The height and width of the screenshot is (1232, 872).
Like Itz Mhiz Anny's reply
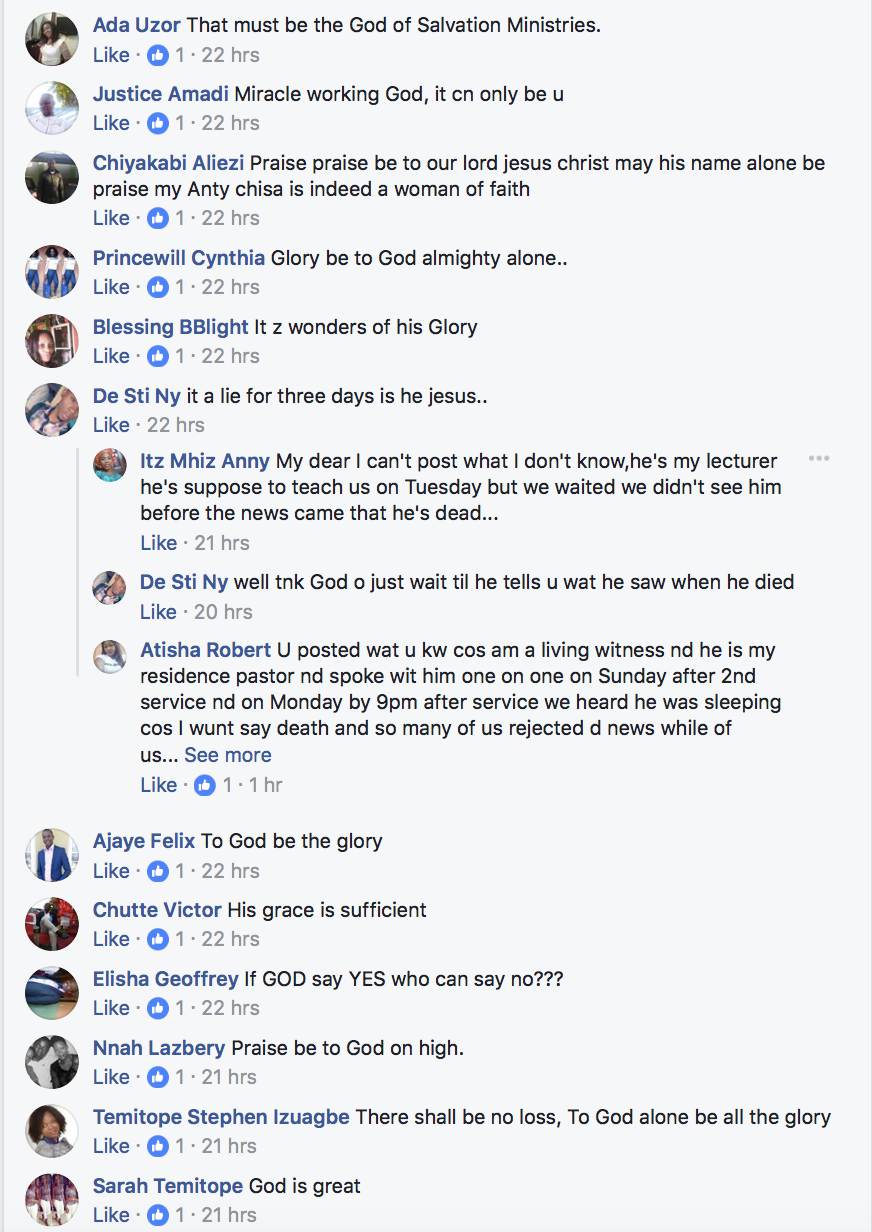[158, 543]
